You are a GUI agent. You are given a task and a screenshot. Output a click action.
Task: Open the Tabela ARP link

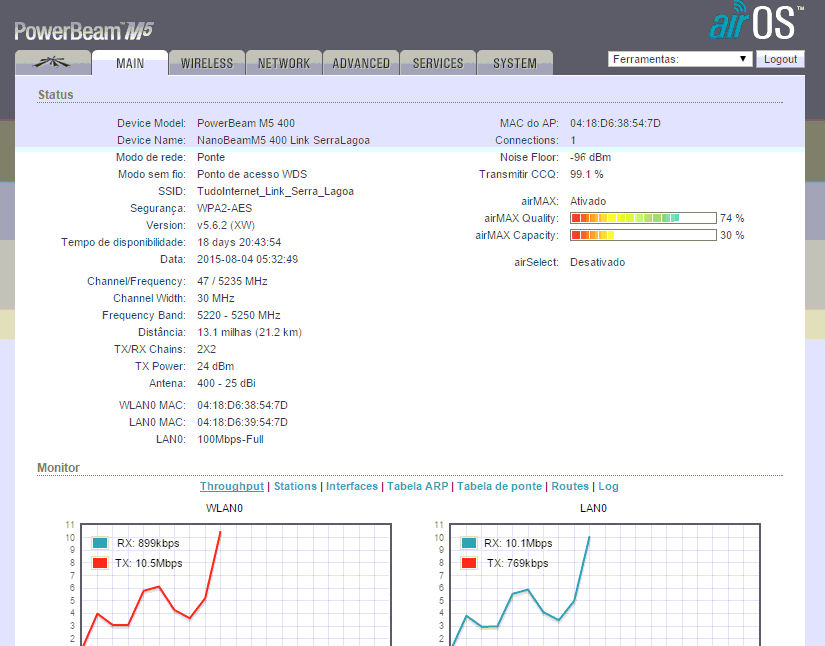coord(417,486)
